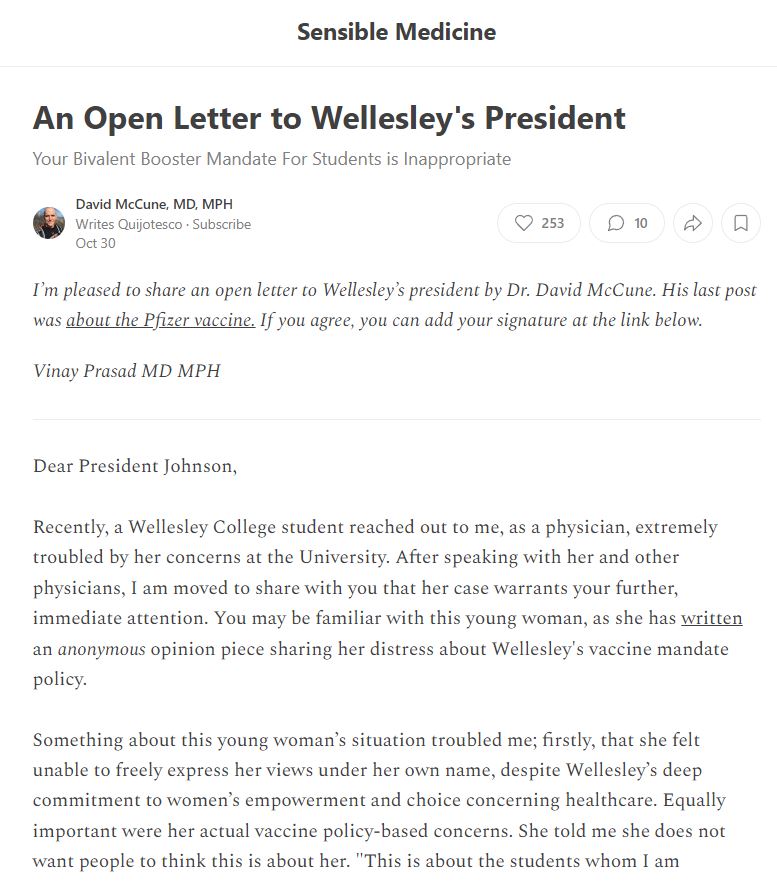Go to the Sensible Medicine homepage title
Image resolution: width=777 pixels, height=882 pixels.
pos(396,32)
